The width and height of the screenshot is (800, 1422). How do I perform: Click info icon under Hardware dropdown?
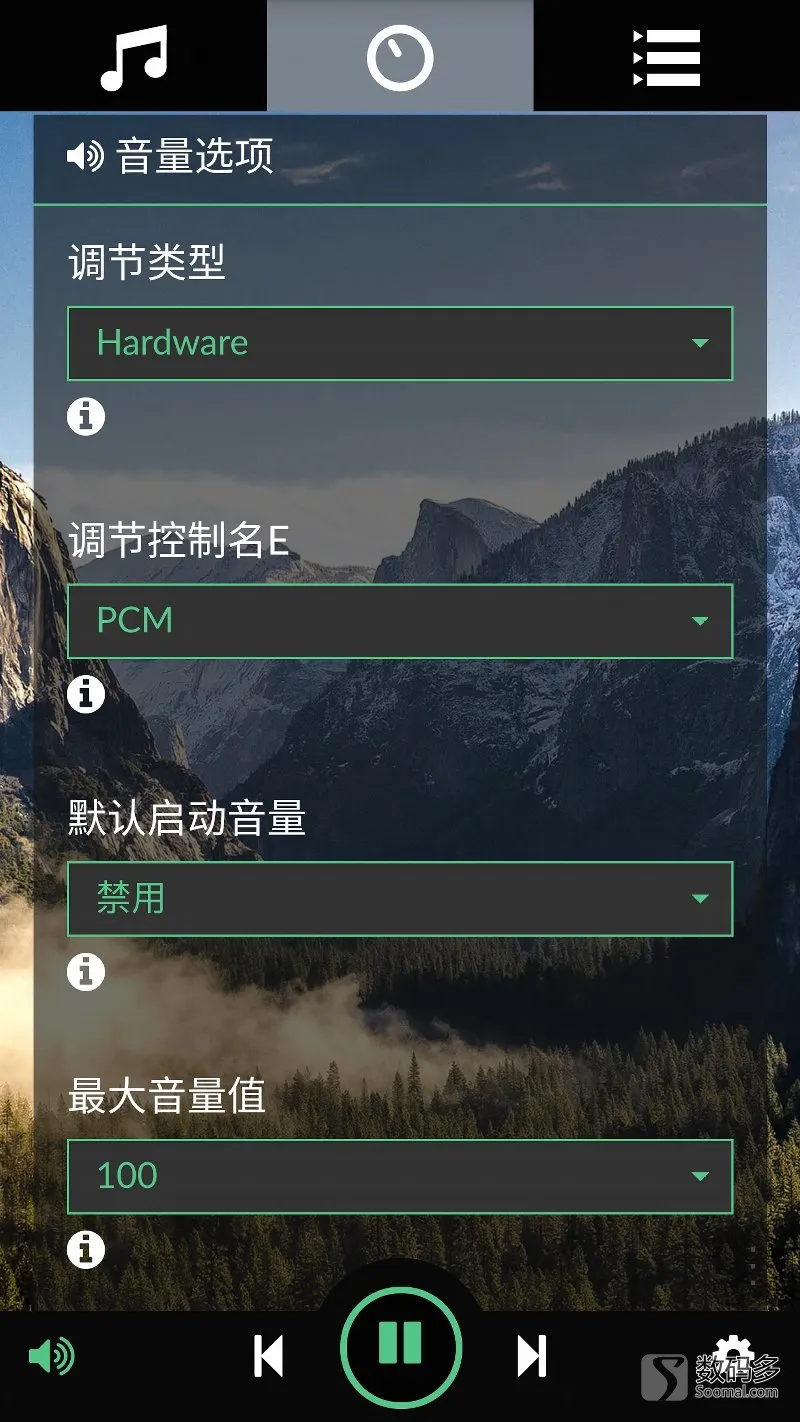[x=86, y=415]
